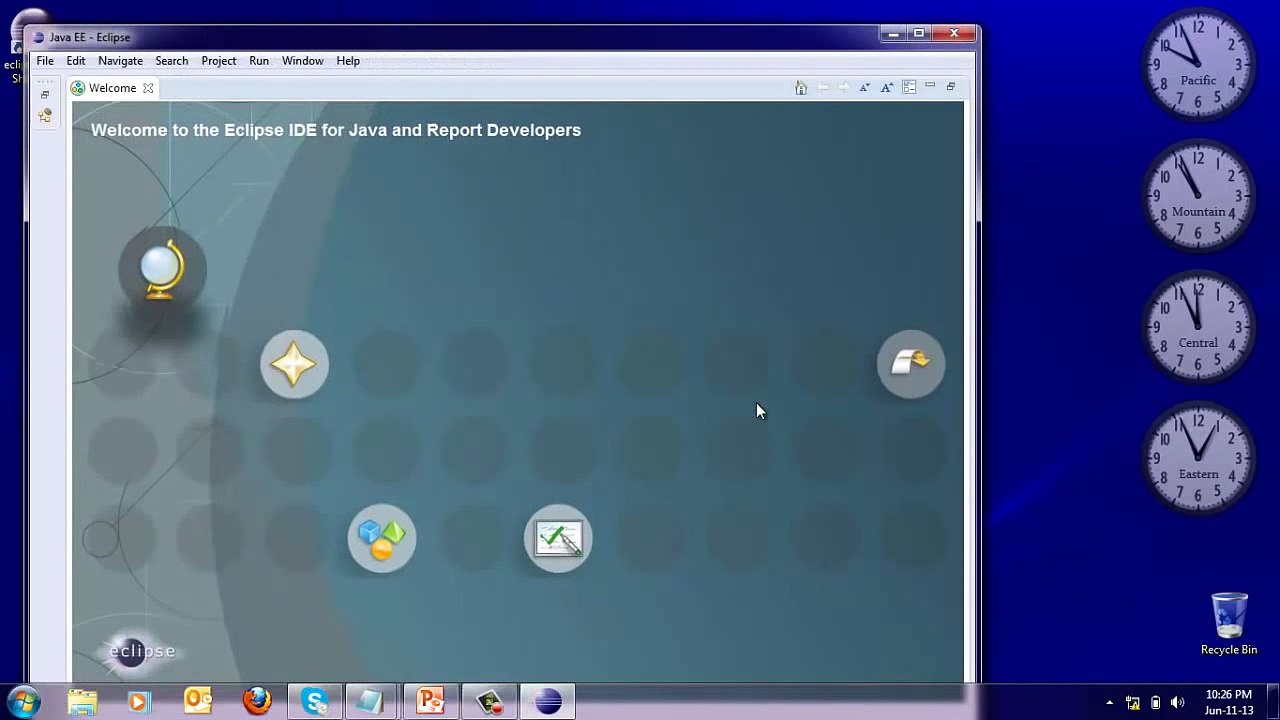Click the second icon in left trim bar
Image resolution: width=1280 pixels, height=720 pixels.
(x=45, y=116)
